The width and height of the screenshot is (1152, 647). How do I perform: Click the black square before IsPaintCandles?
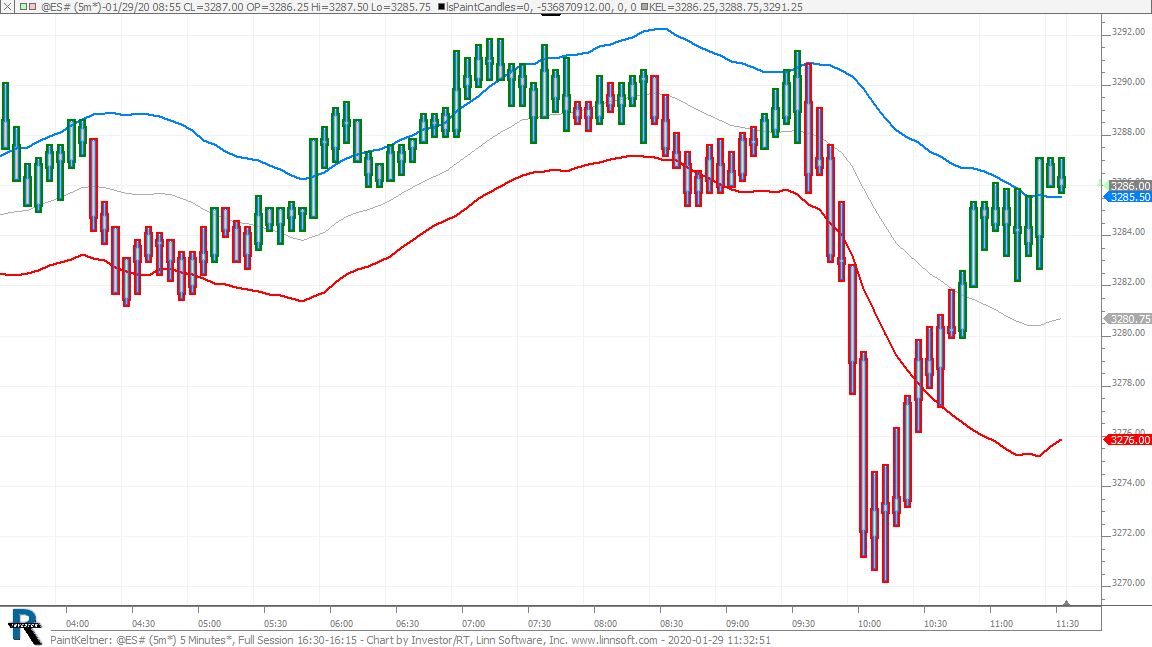[443, 7]
